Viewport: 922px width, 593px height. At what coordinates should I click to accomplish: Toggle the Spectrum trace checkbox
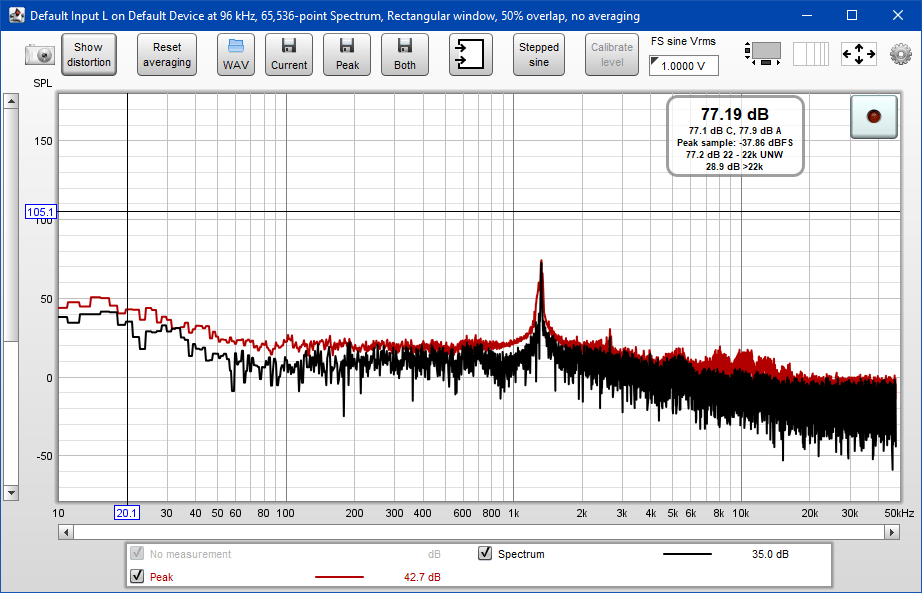point(485,553)
